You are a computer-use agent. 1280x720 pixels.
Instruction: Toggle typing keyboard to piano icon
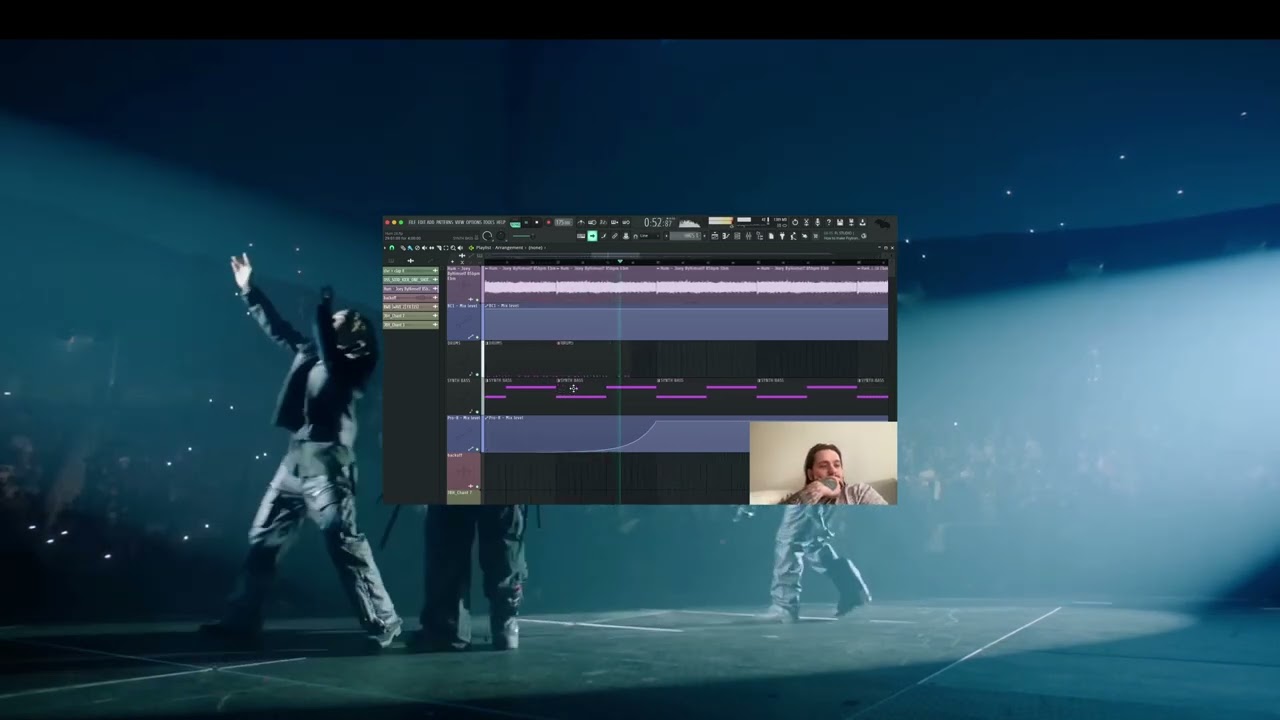click(581, 236)
